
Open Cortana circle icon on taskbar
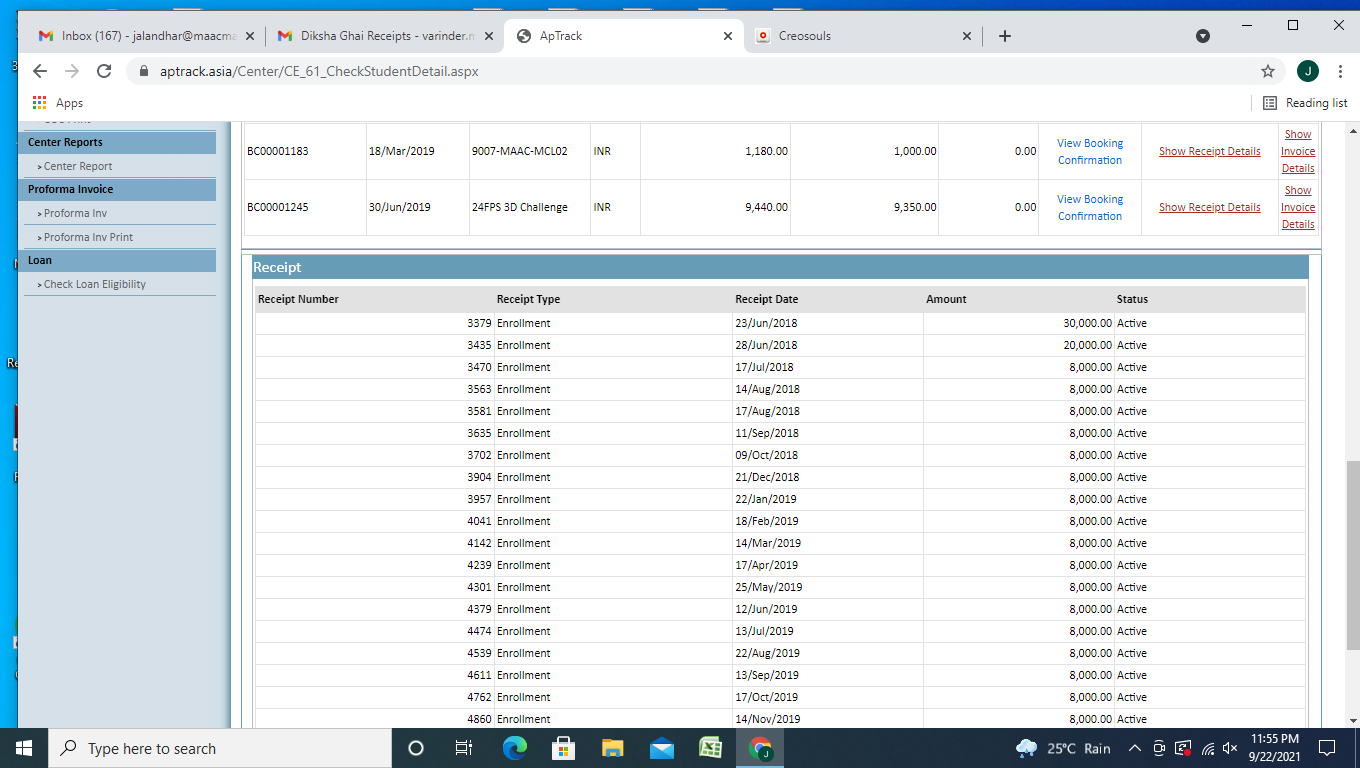click(x=416, y=748)
